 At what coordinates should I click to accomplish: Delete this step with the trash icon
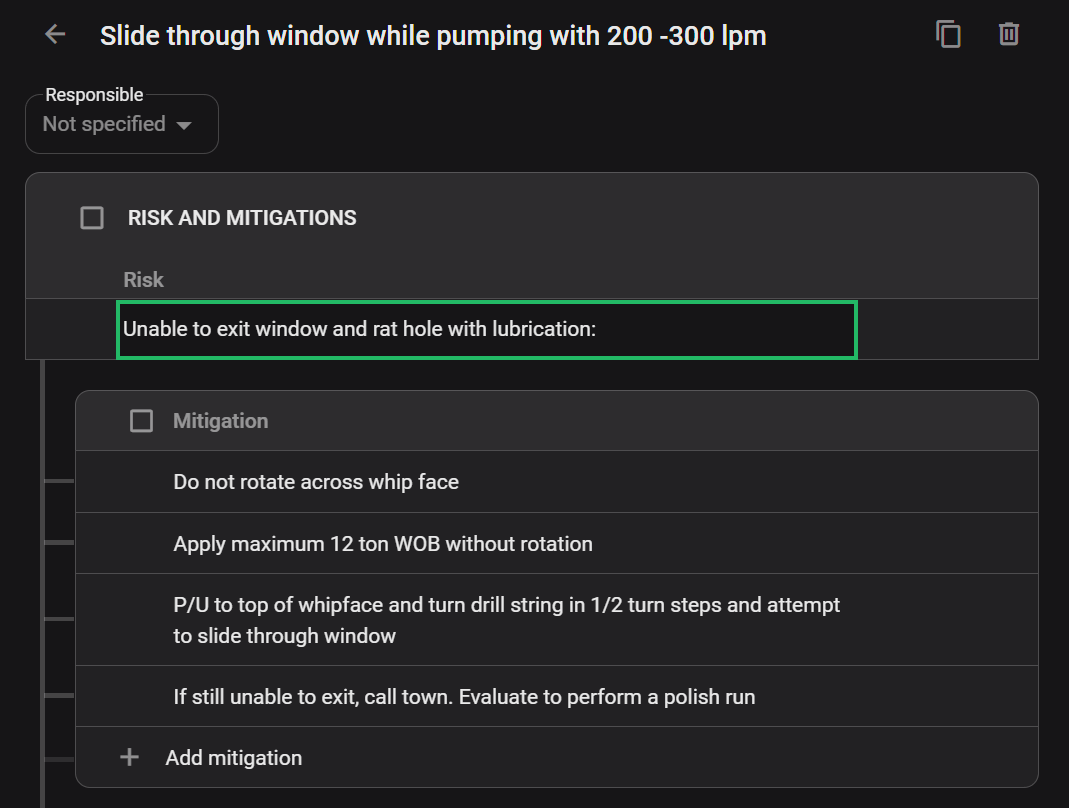coord(1008,34)
